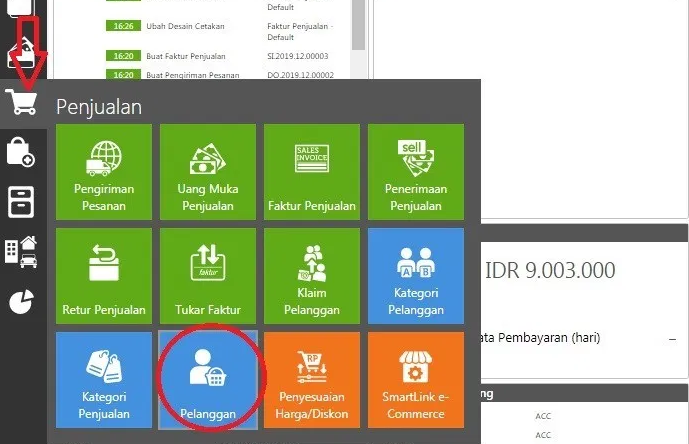Collapse the Pembayaran (hari) panel dash
Image resolution: width=689 pixels, height=444 pixels.
[672, 339]
